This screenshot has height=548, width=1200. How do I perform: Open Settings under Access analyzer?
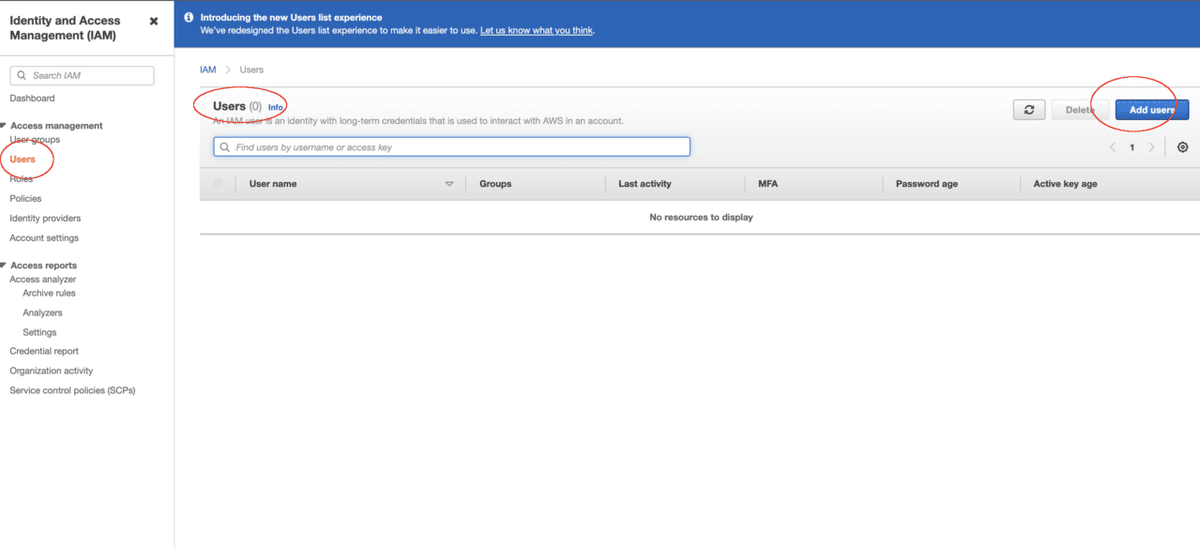pos(40,332)
